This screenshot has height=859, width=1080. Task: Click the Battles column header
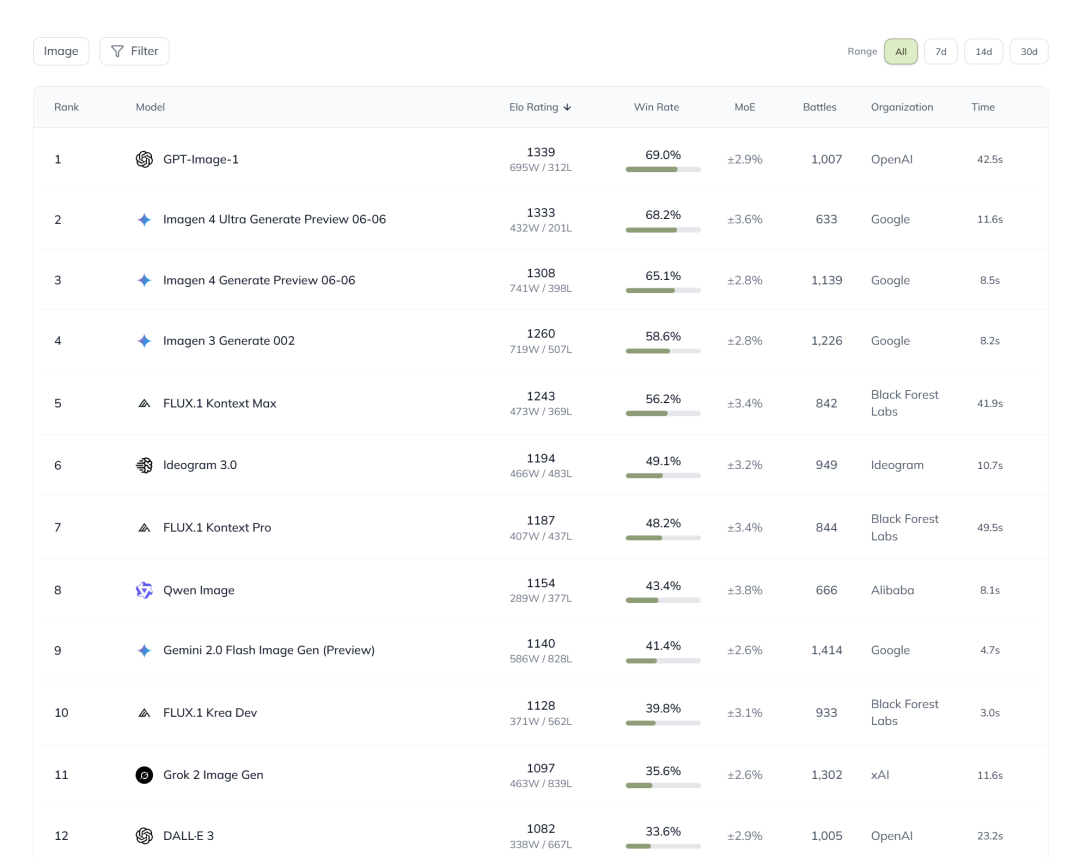[819, 107]
